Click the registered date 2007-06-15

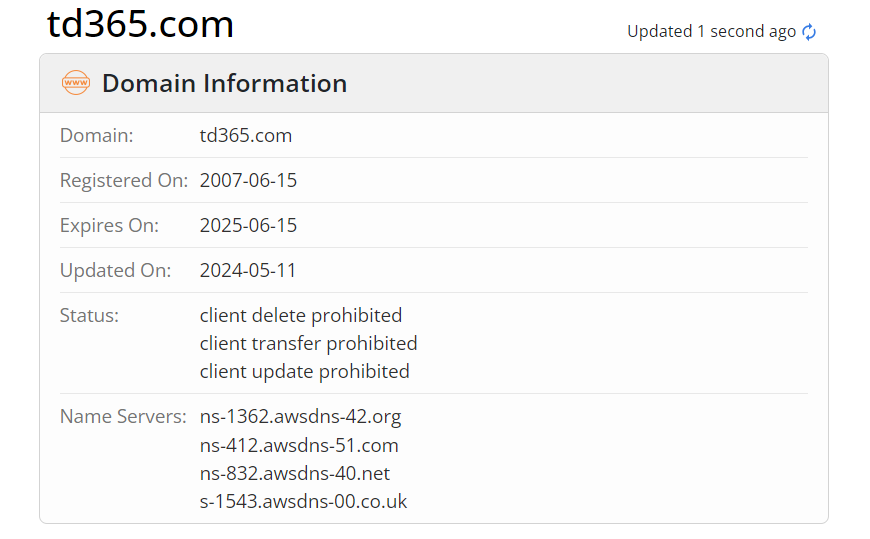pyautogui.click(x=248, y=181)
